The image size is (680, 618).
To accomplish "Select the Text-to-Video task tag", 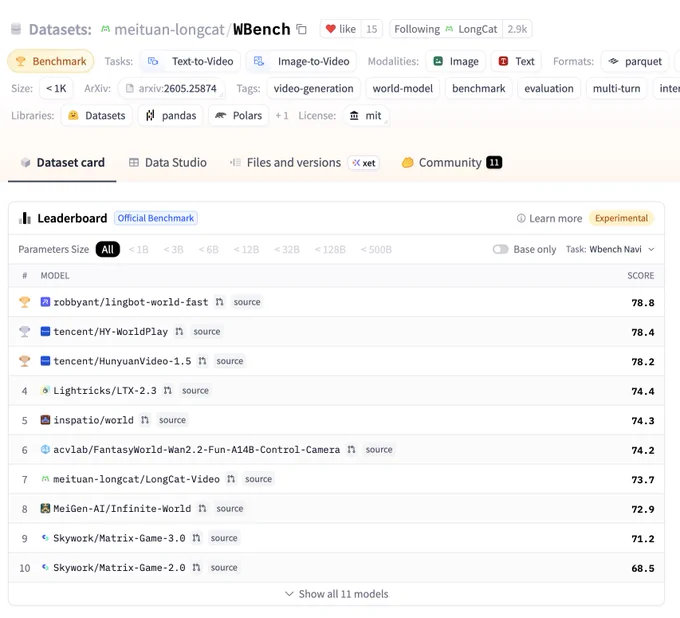I will pos(191,61).
